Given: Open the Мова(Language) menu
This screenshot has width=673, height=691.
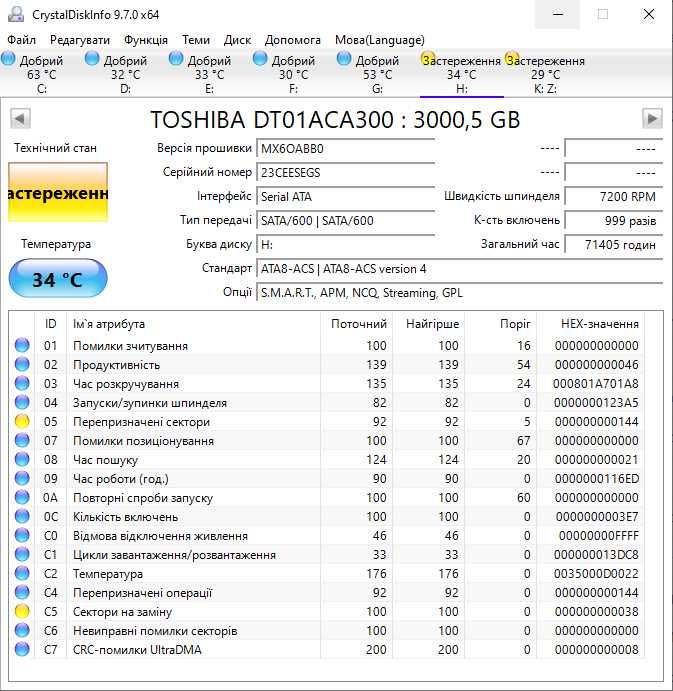Looking at the screenshot, I should [x=379, y=40].
